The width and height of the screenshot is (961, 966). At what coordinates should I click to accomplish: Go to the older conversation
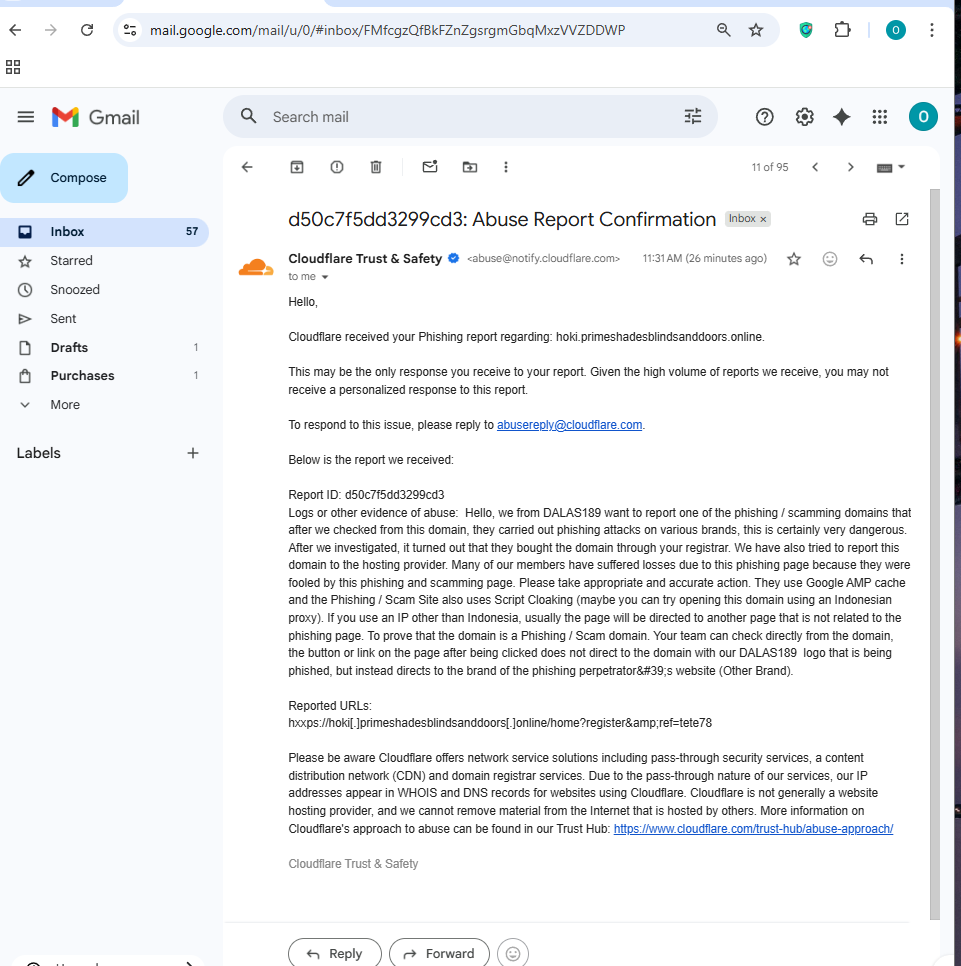click(x=850, y=167)
